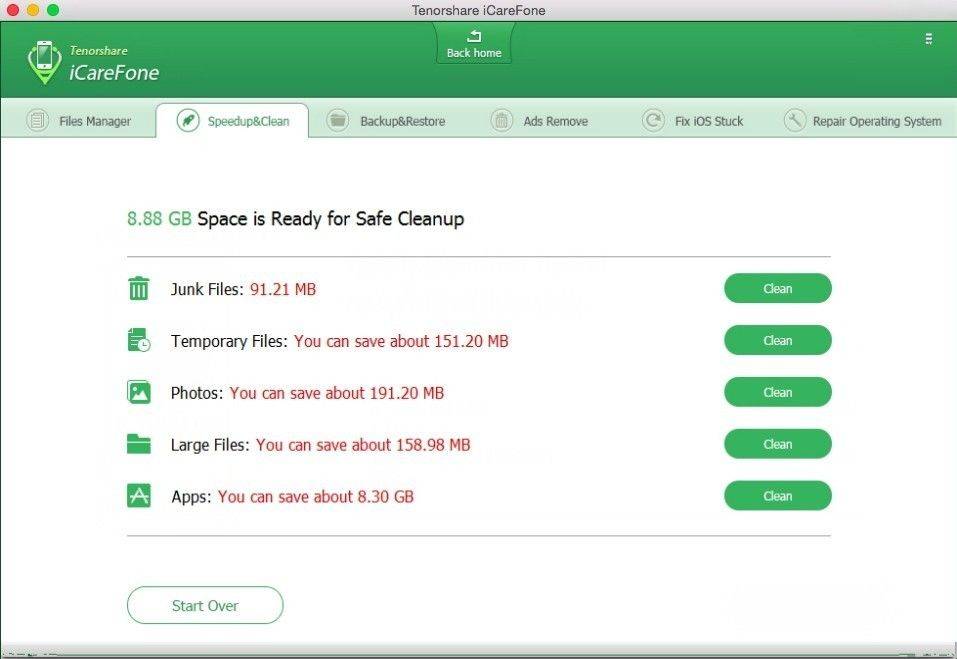Click the Files Manager document icon
Image resolution: width=957 pixels, height=659 pixels.
37,120
